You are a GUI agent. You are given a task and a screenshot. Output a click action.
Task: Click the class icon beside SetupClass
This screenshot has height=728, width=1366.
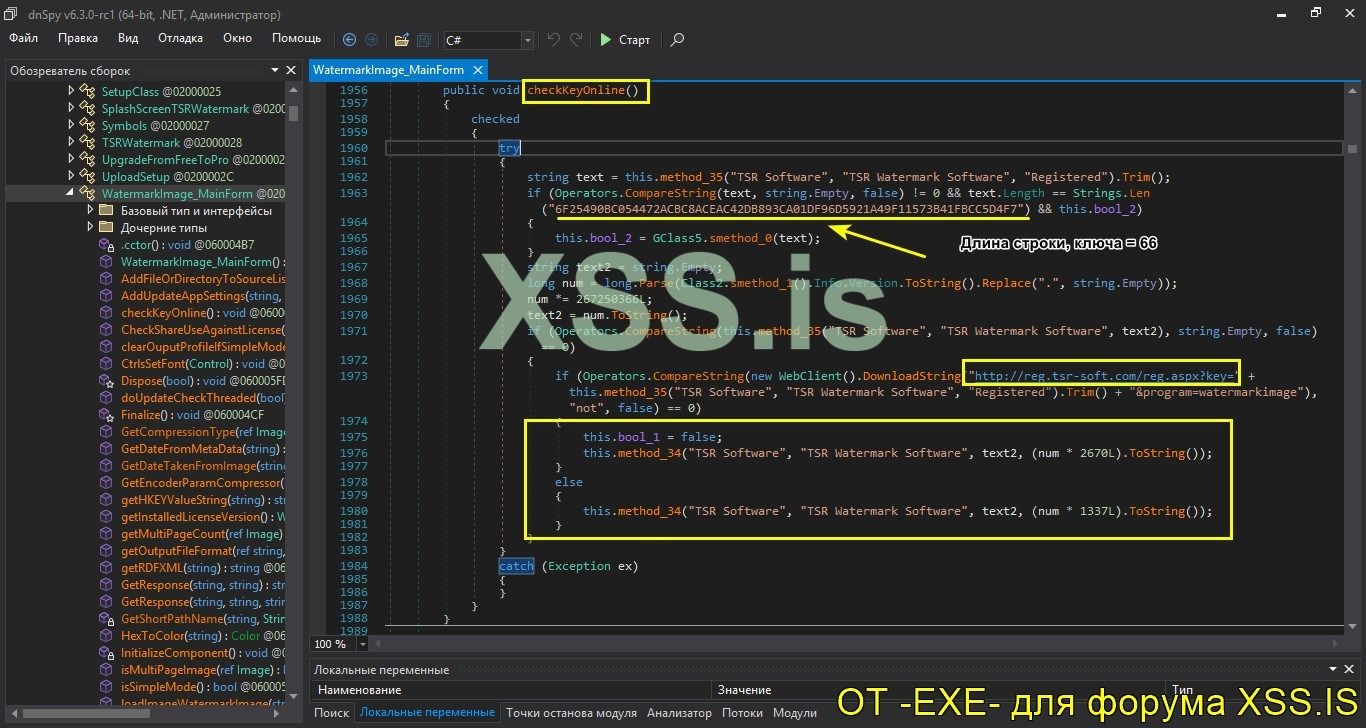[88, 91]
